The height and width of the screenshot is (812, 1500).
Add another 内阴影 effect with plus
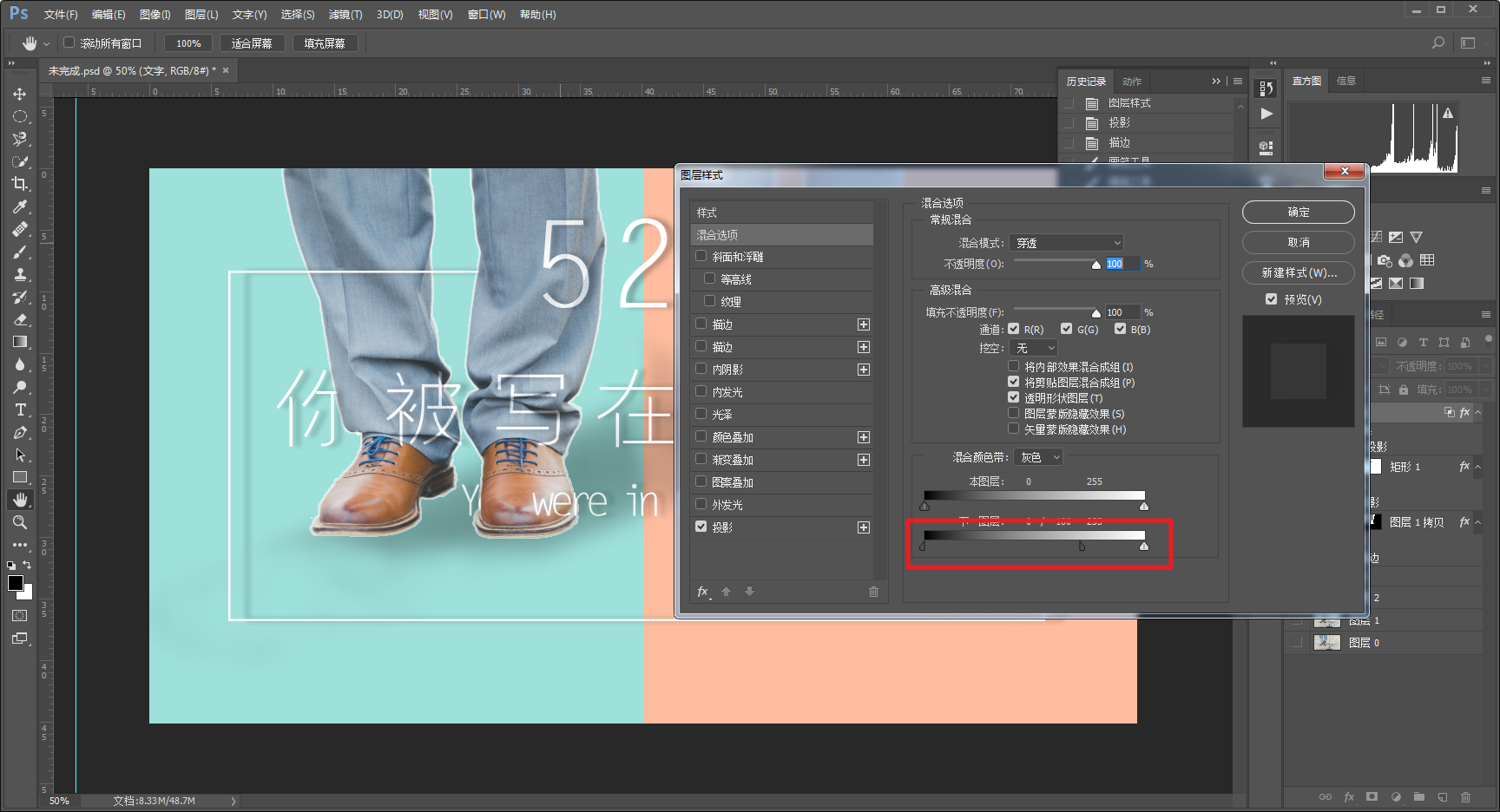(864, 370)
